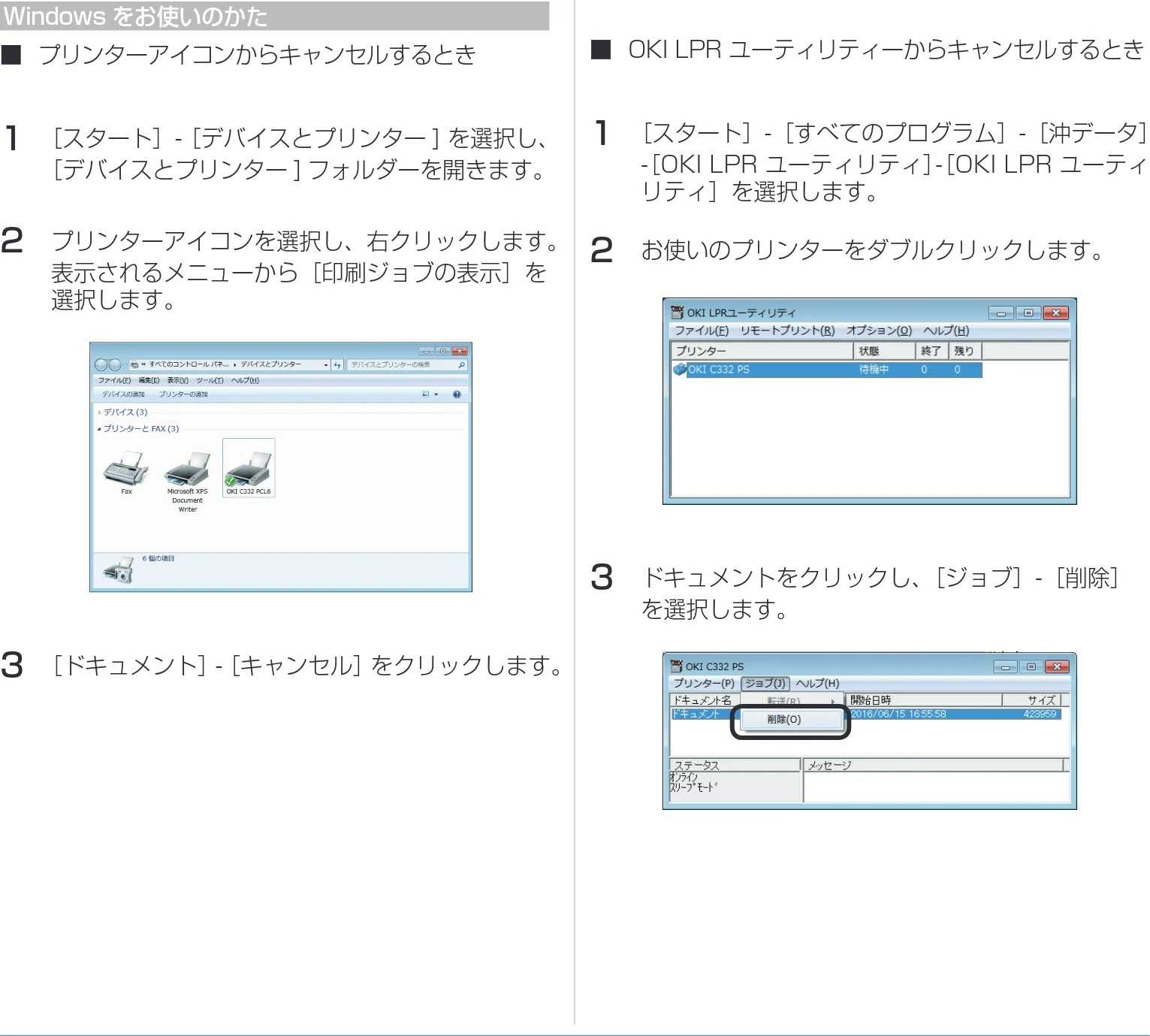The width and height of the screenshot is (1150, 1036).
Task: Open プリンター(P) menu in OKI C332 PS window
Action: click(x=704, y=684)
